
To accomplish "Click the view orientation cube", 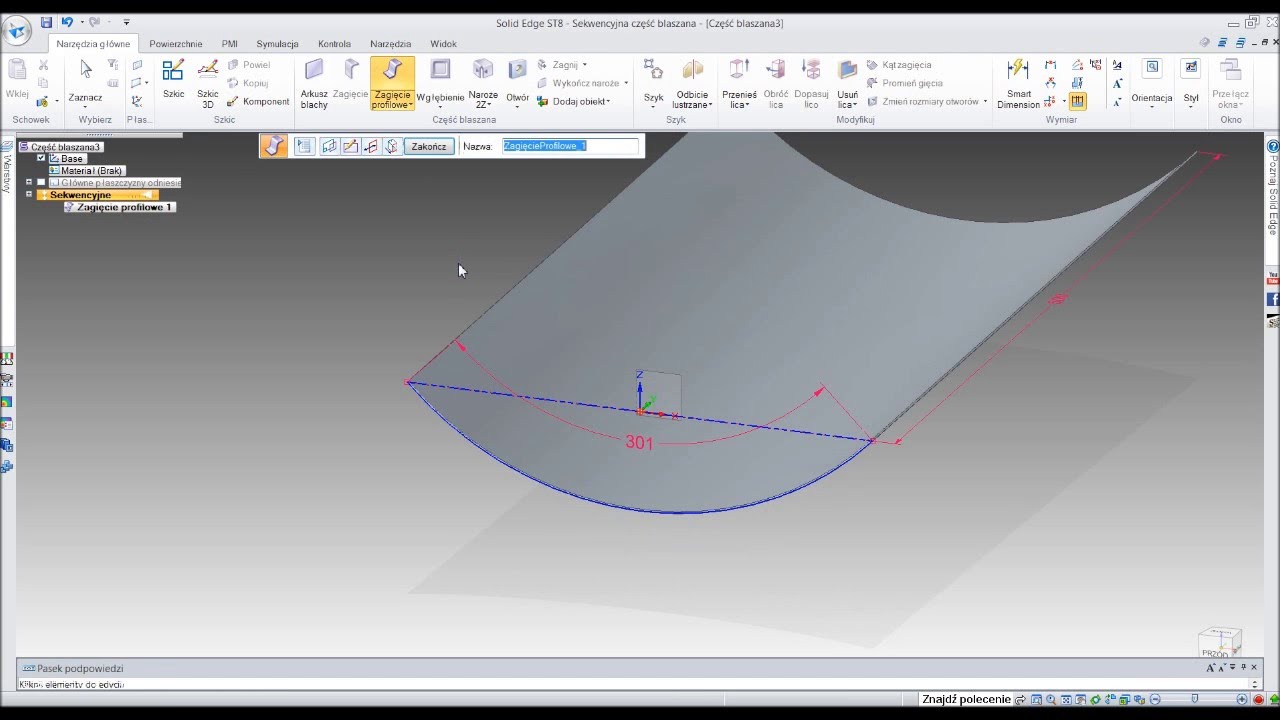I will (1220, 643).
